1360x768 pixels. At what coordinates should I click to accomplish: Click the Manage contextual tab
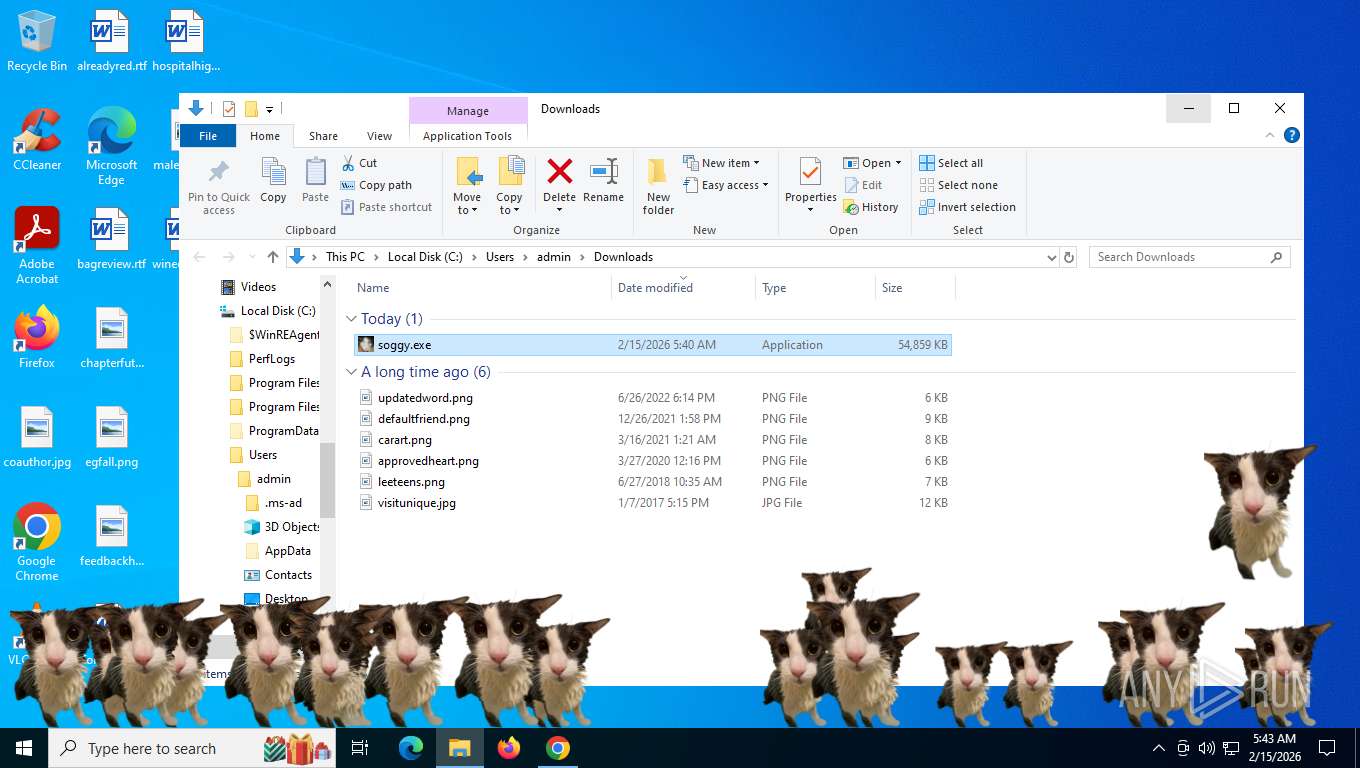tap(468, 111)
